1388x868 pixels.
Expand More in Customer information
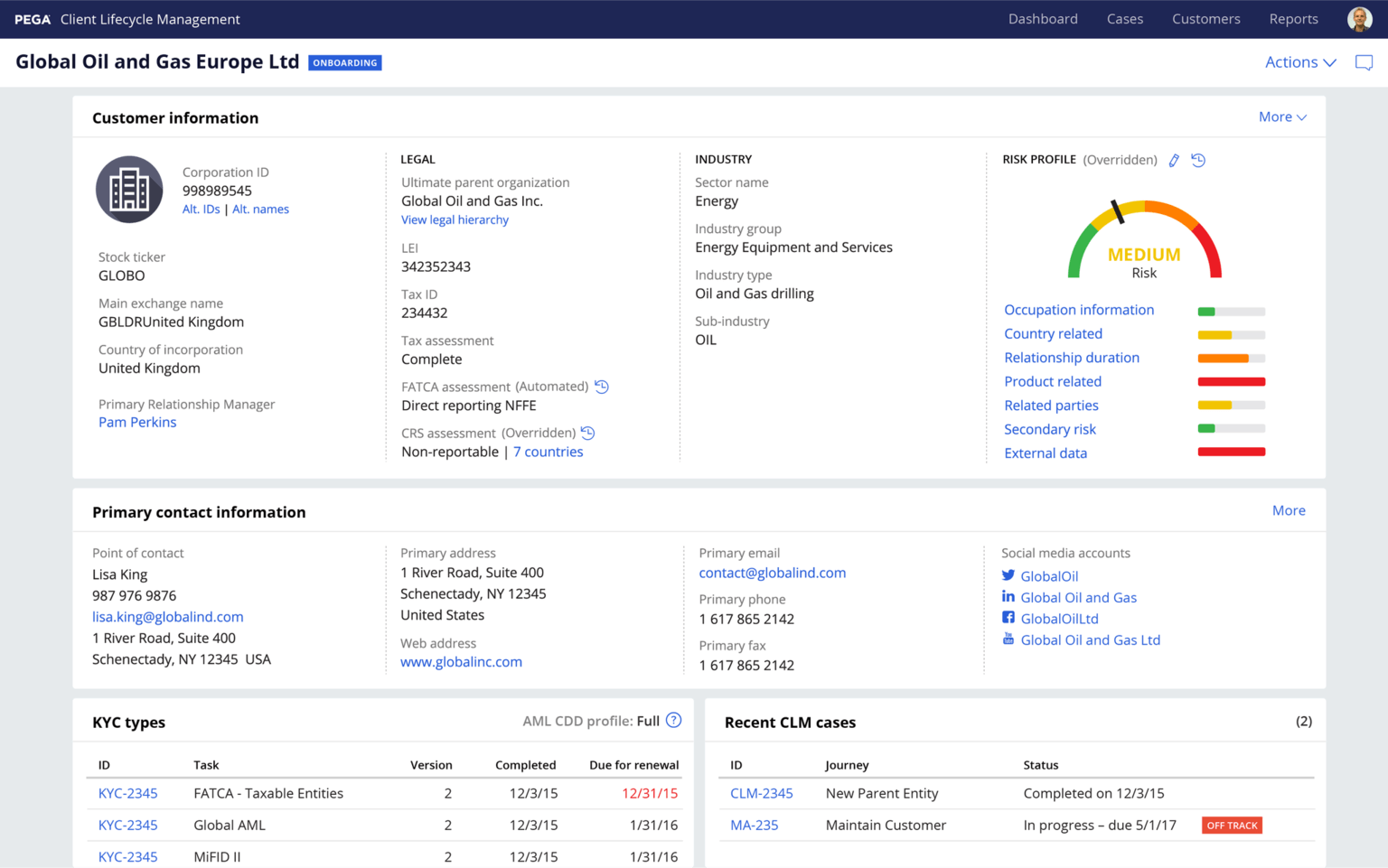point(1282,117)
